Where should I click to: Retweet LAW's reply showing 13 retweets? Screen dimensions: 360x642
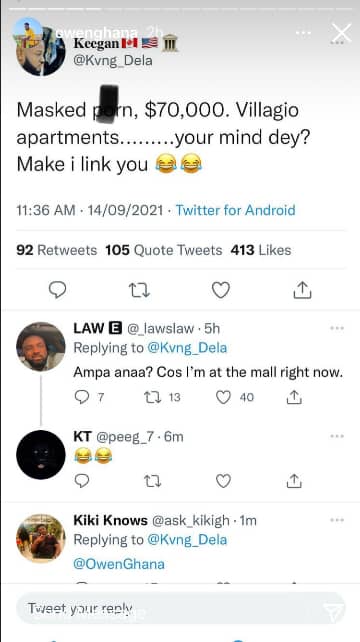[163, 397]
